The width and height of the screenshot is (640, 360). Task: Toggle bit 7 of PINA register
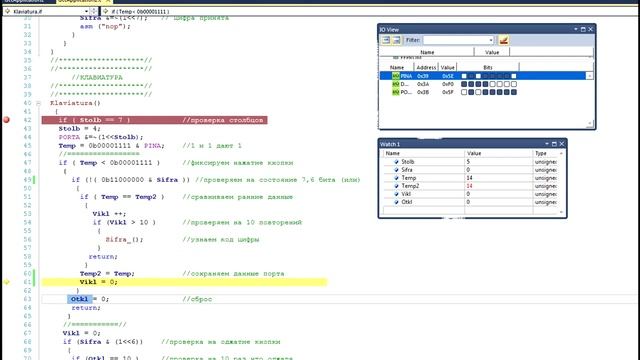(x=464, y=76)
